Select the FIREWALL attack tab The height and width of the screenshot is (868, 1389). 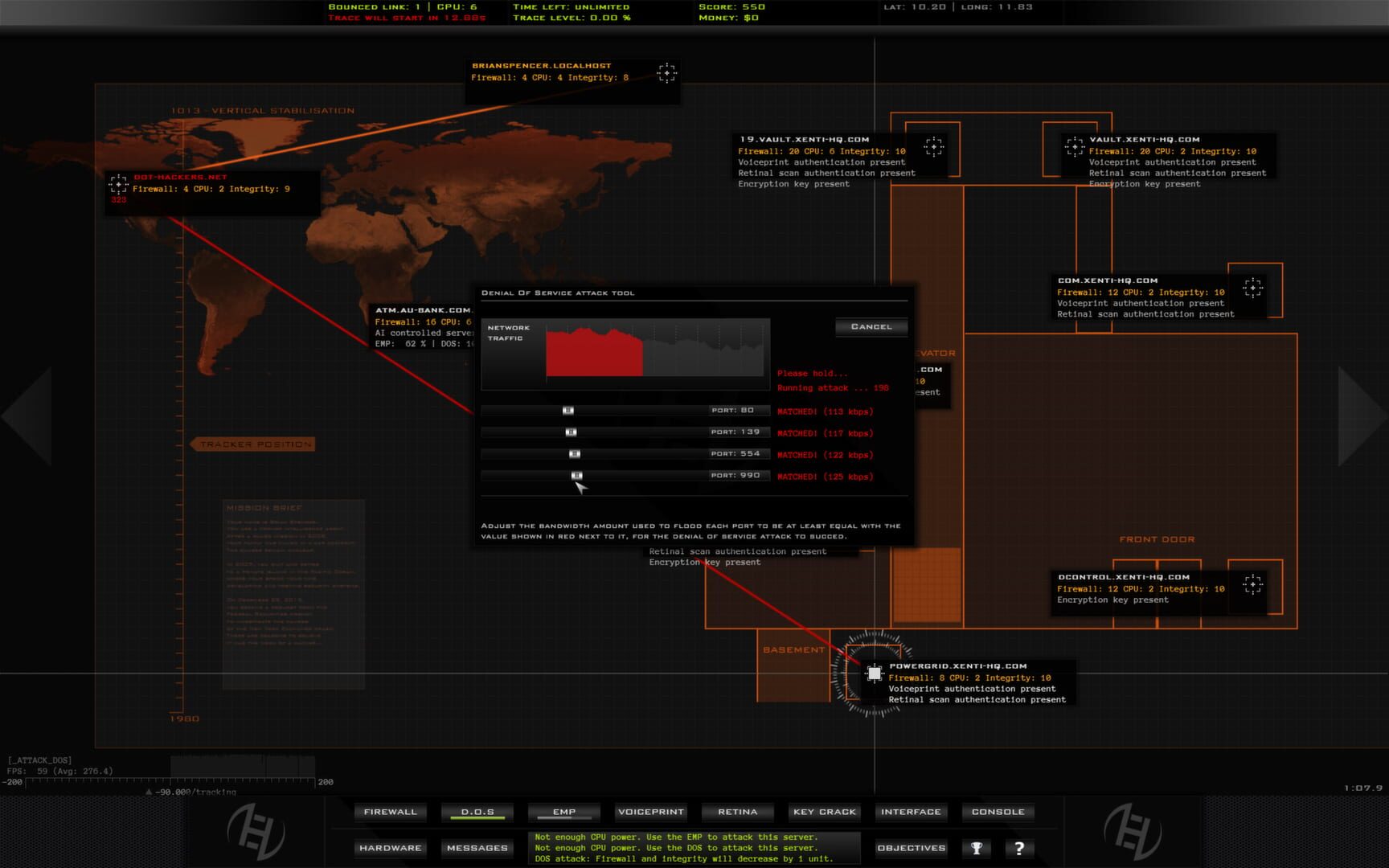pyautogui.click(x=390, y=812)
